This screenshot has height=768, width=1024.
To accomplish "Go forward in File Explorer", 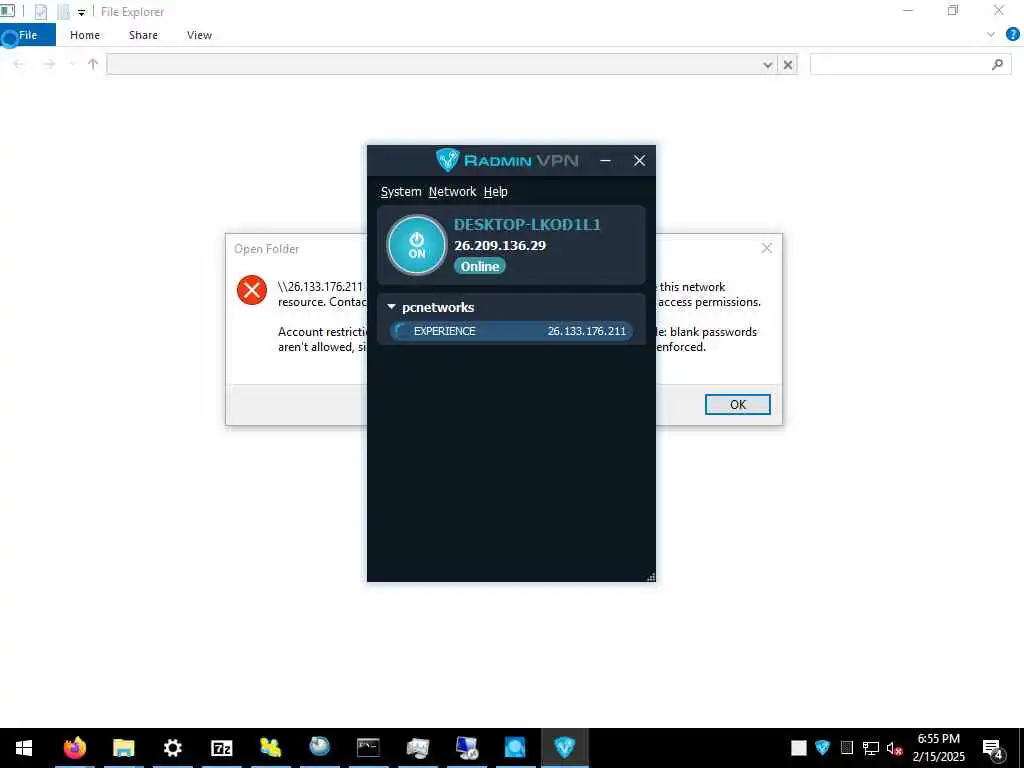I will [49, 64].
